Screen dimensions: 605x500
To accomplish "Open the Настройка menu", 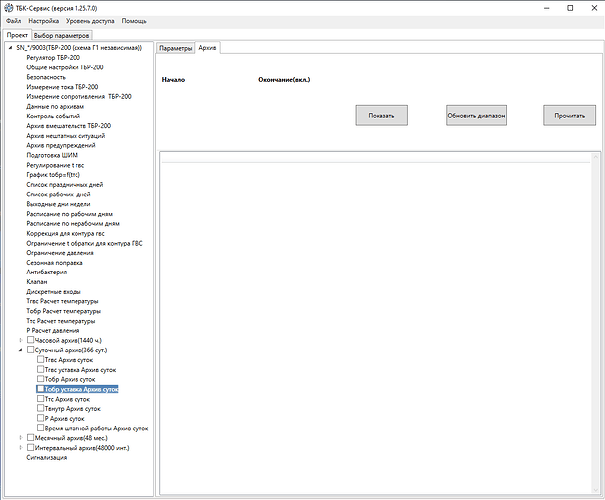I will tap(43, 20).
